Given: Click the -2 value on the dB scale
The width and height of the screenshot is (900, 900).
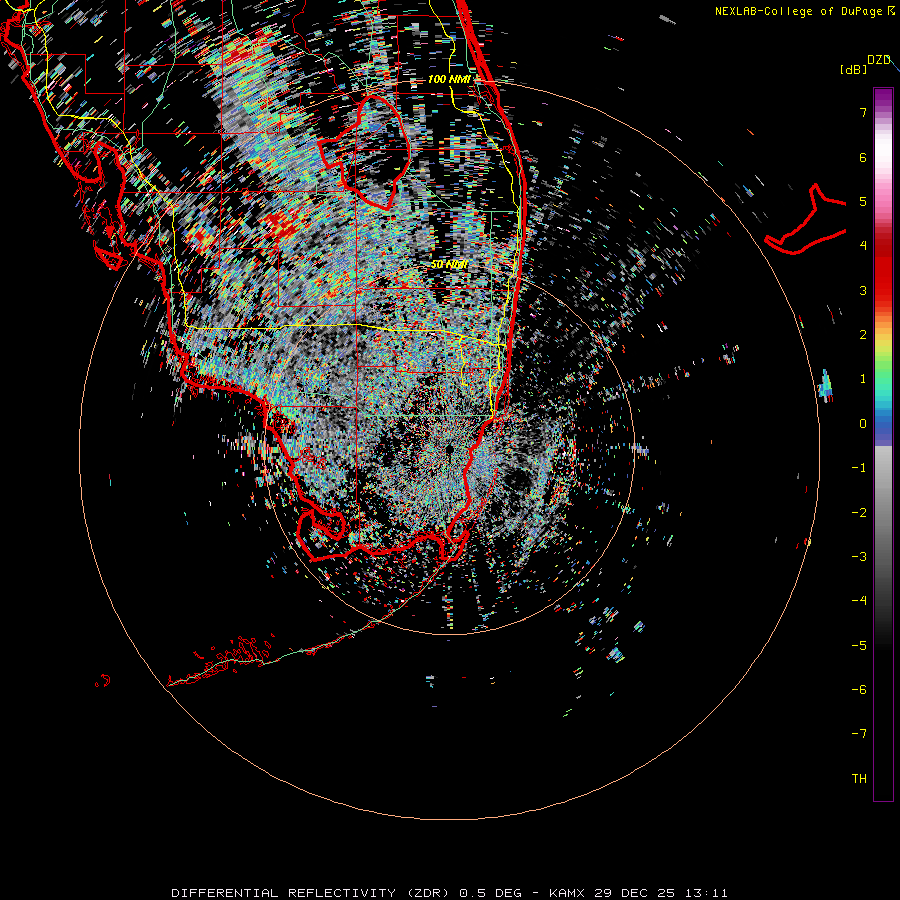Looking at the screenshot, I should pyautogui.click(x=859, y=513).
